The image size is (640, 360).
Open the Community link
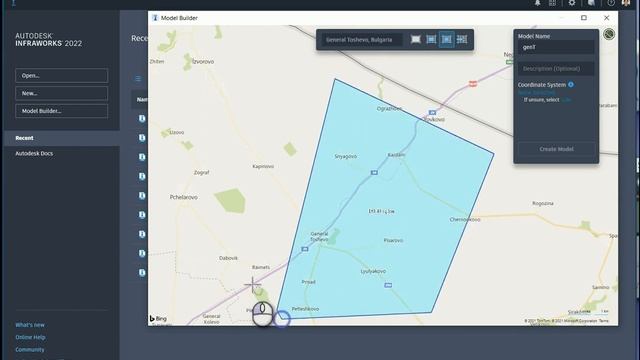coord(29,349)
